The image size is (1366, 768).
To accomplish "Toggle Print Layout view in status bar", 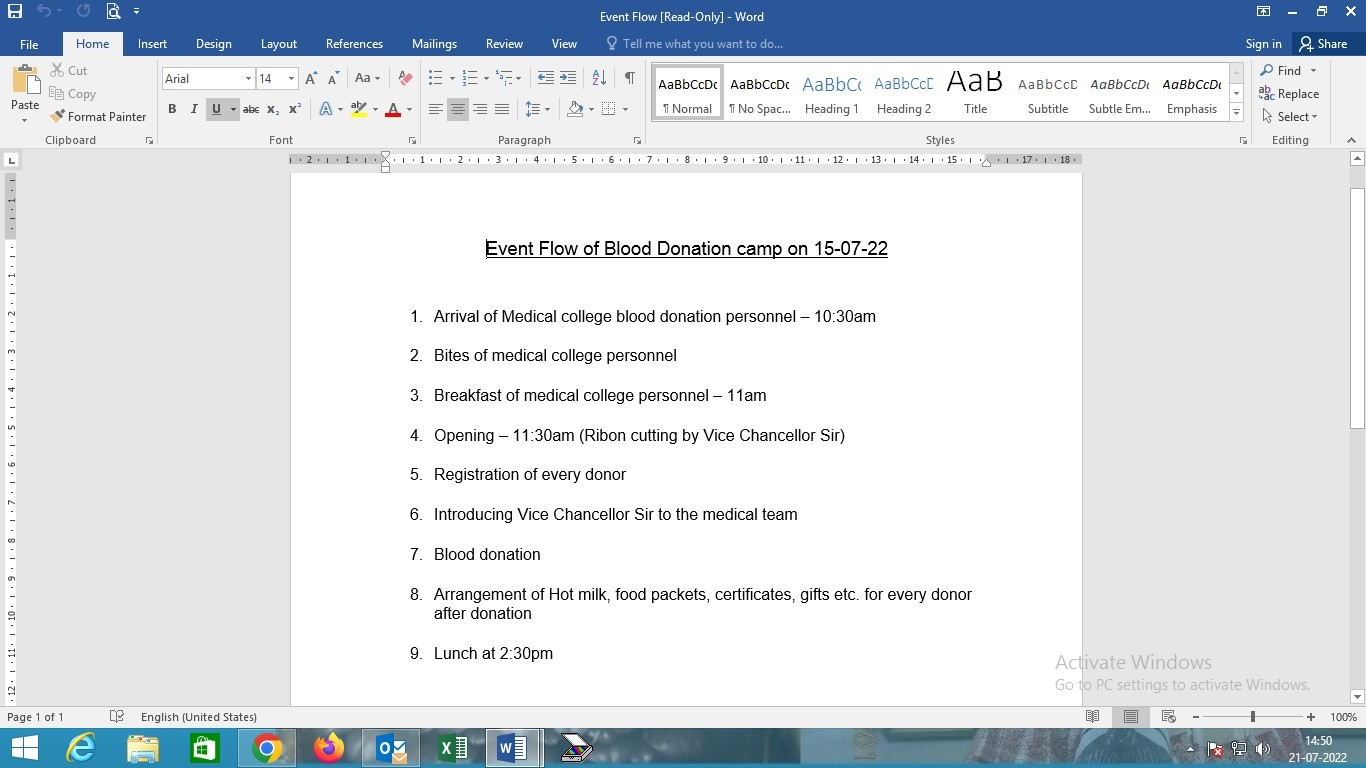I will point(1131,717).
